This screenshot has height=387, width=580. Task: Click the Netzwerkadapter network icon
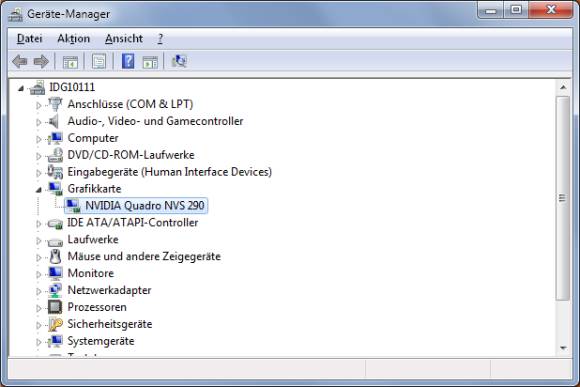coord(55,291)
